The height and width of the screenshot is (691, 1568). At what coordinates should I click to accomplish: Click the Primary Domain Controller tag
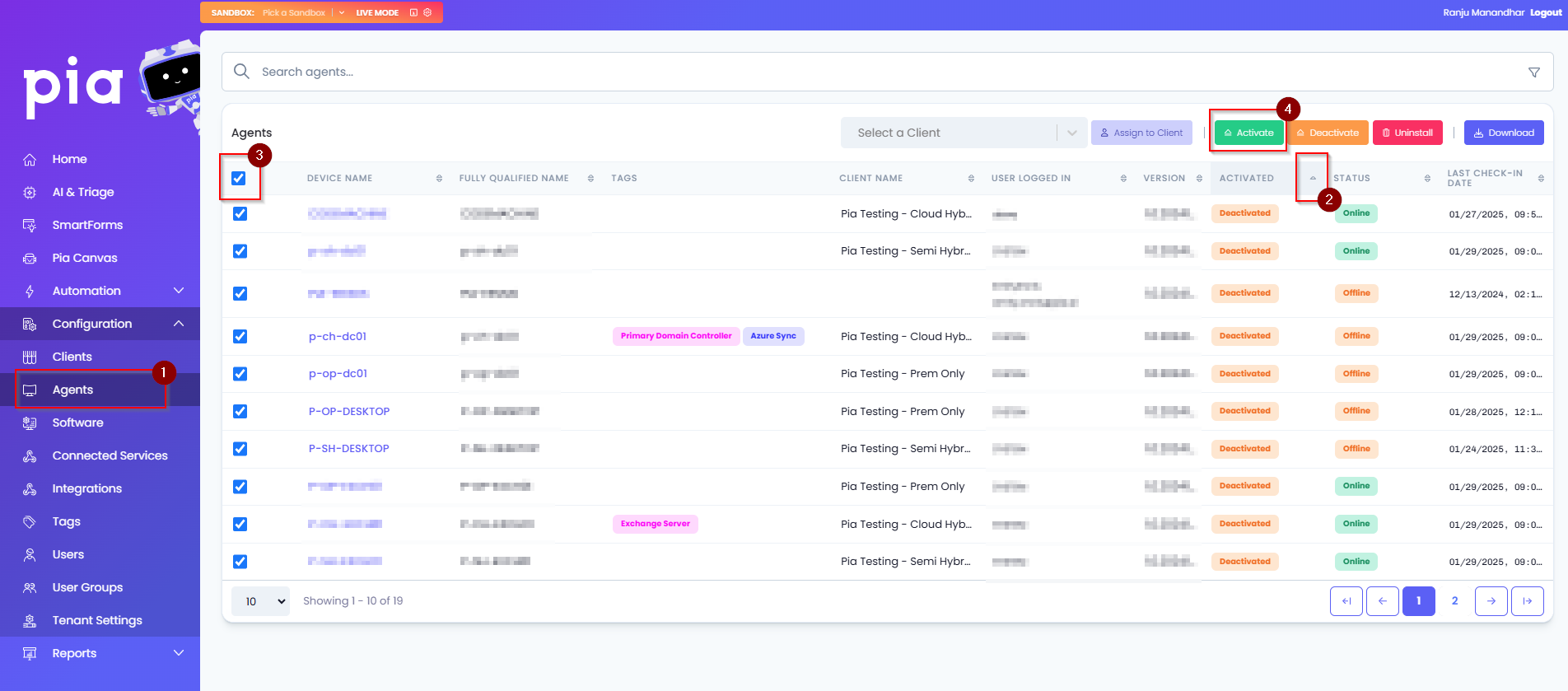[x=676, y=336]
